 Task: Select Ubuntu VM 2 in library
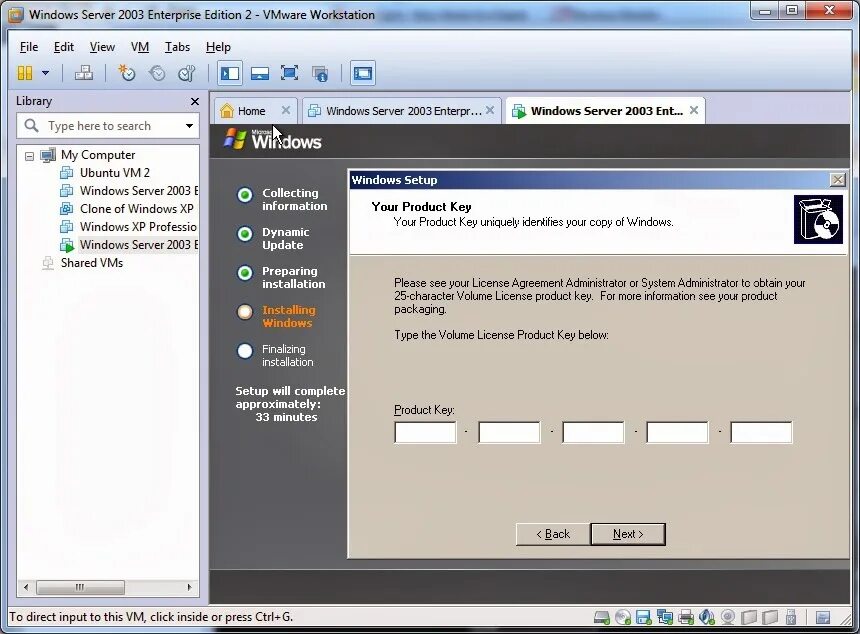coord(115,173)
